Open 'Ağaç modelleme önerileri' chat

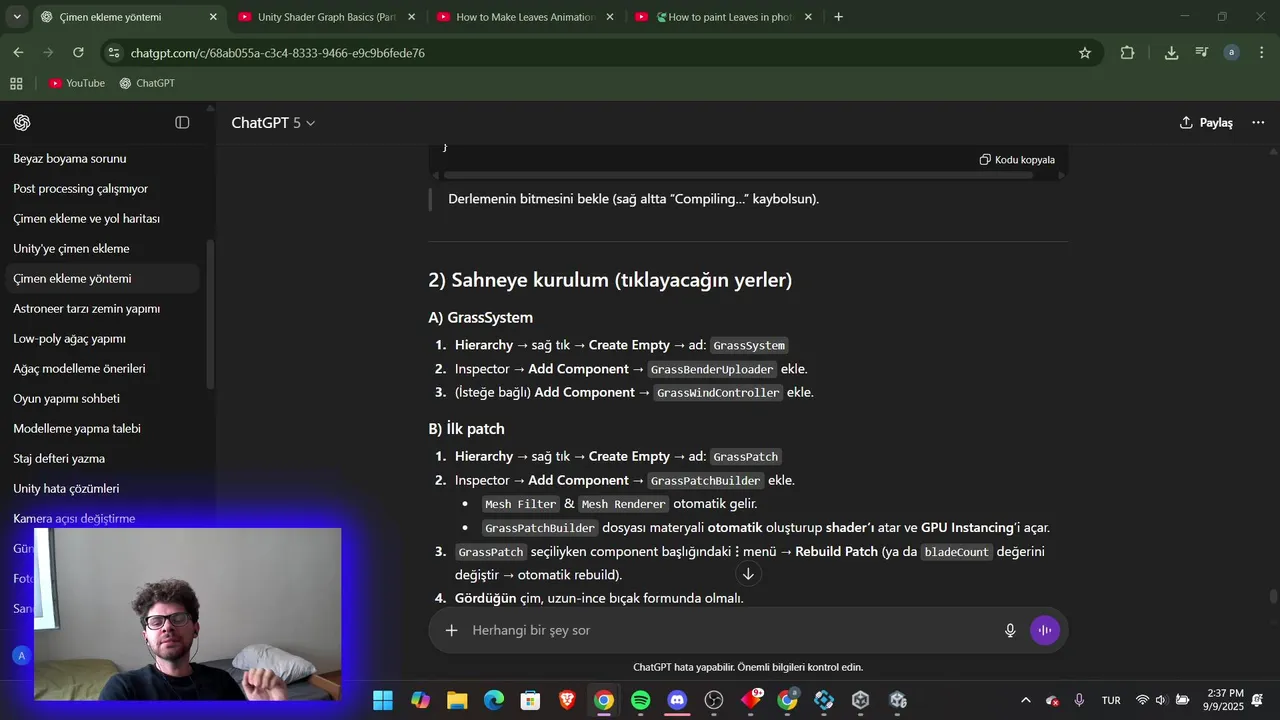[x=100, y=368]
